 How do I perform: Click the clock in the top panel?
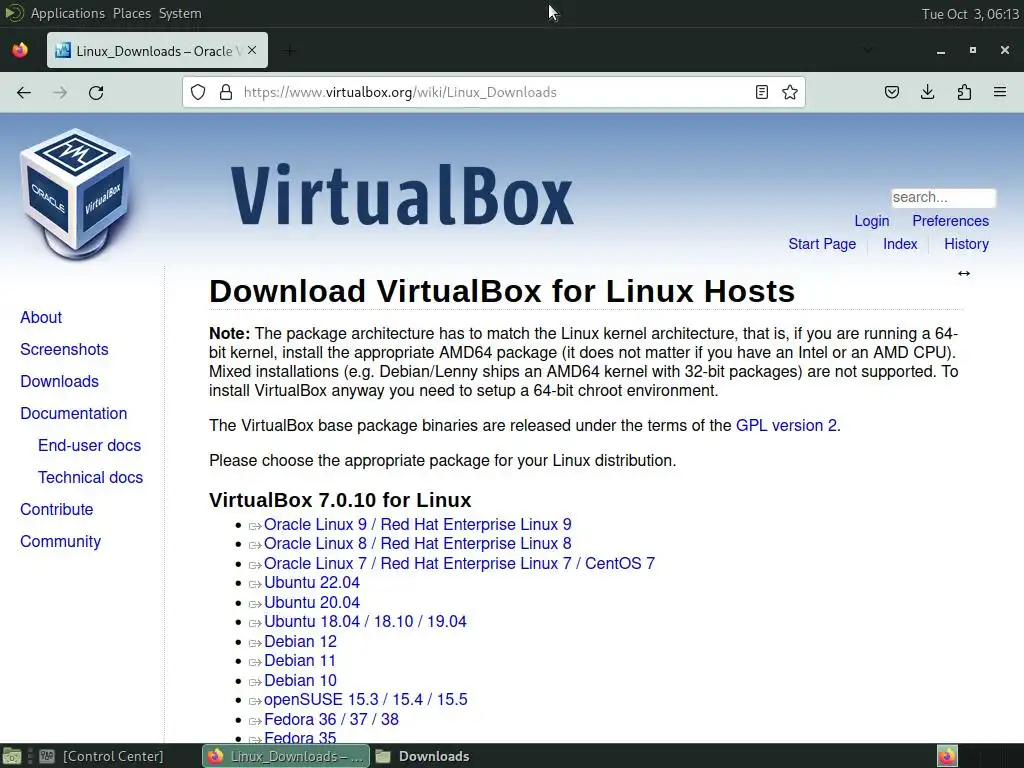pos(970,14)
